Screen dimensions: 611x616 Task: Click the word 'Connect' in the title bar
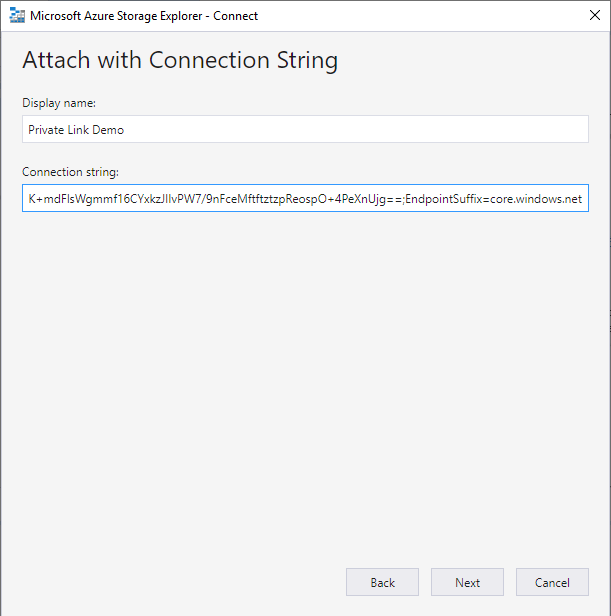click(235, 16)
